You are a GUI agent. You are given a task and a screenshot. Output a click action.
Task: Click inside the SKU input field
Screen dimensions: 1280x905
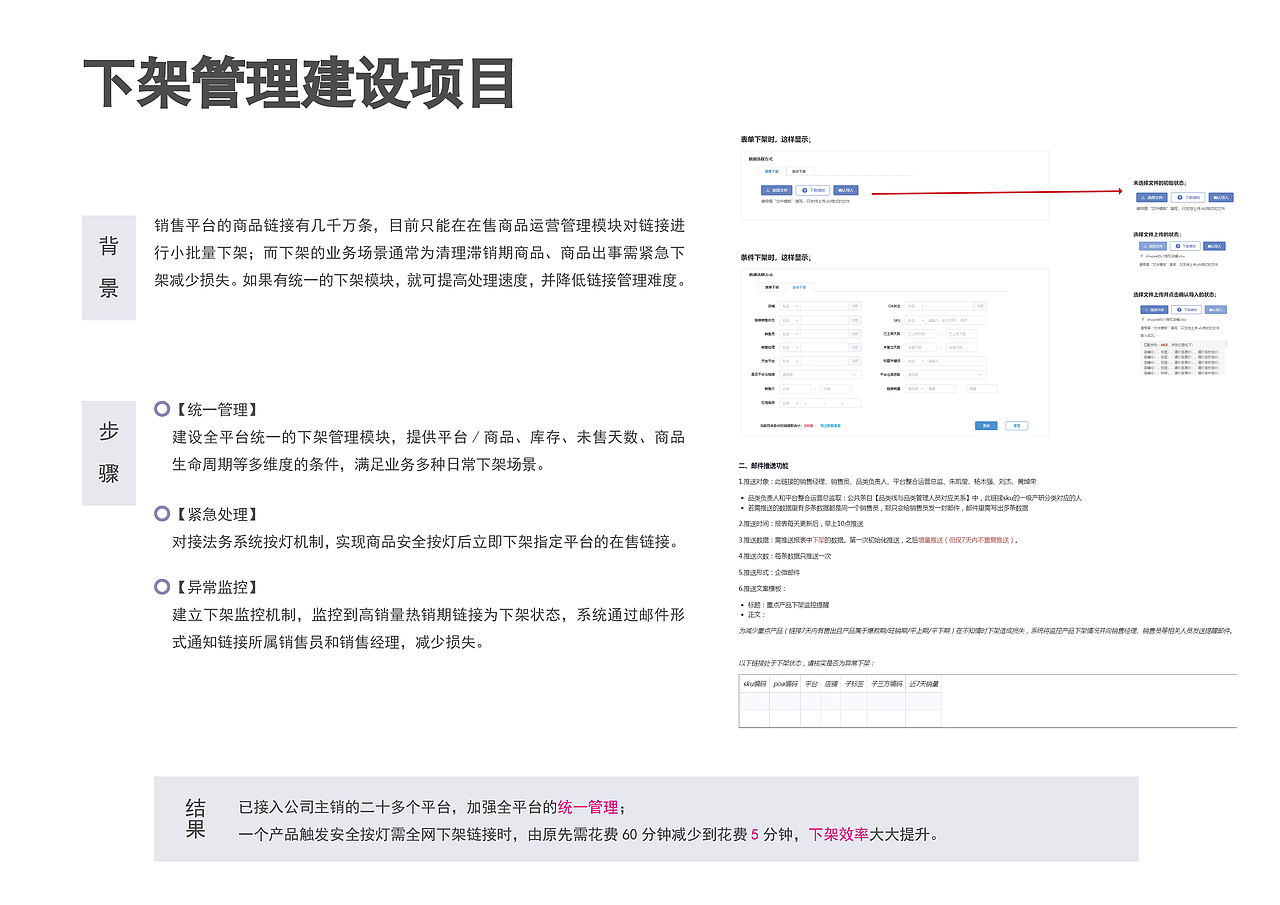(956, 320)
